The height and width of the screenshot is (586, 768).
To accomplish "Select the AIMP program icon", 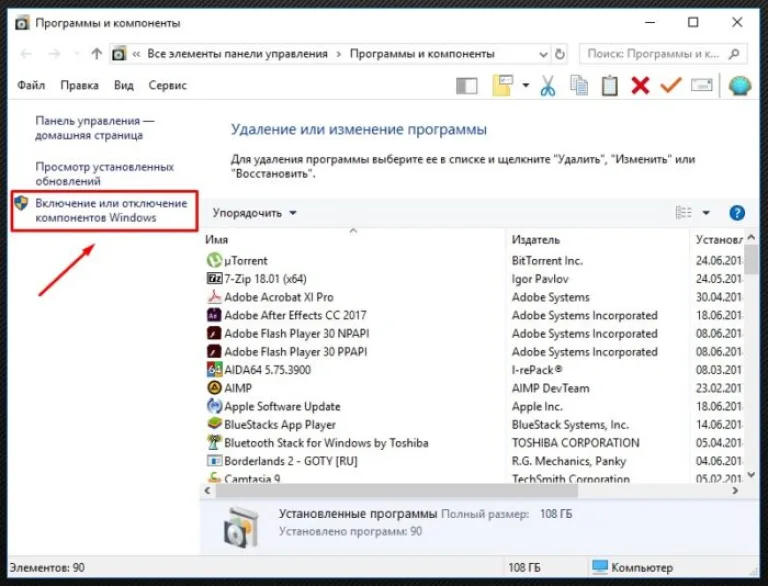I will (214, 388).
